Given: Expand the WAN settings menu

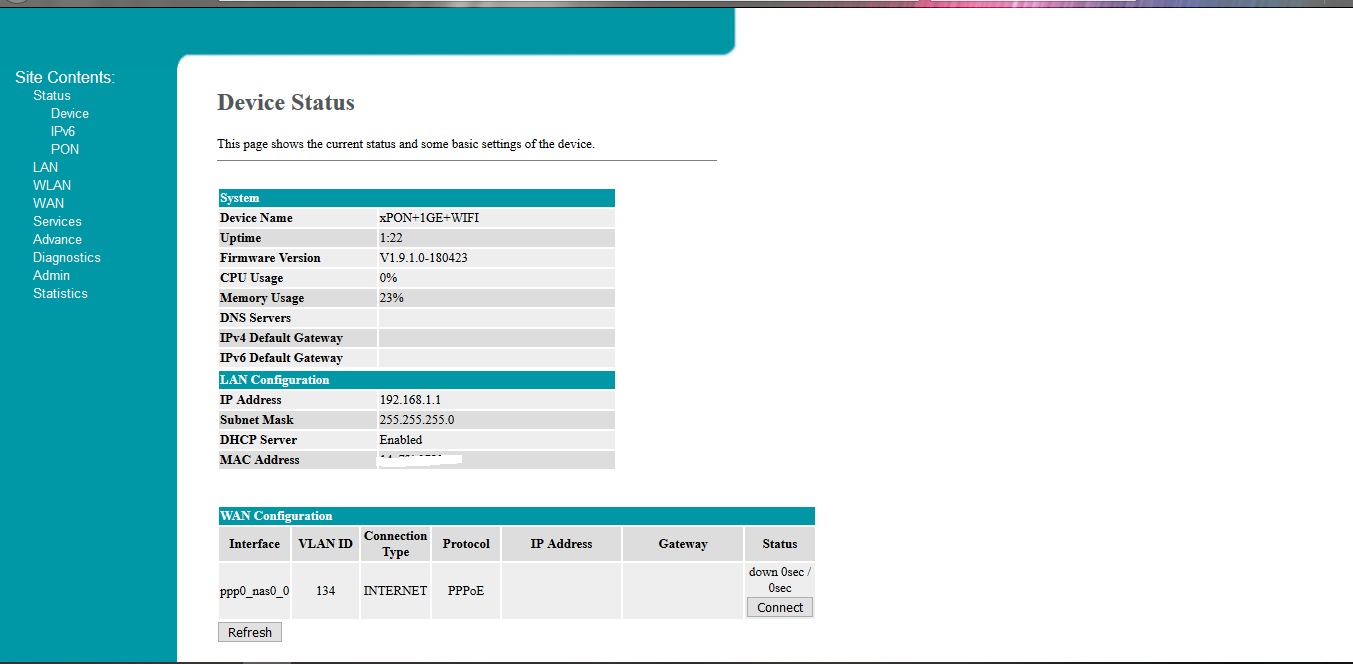Looking at the screenshot, I should coord(48,204).
